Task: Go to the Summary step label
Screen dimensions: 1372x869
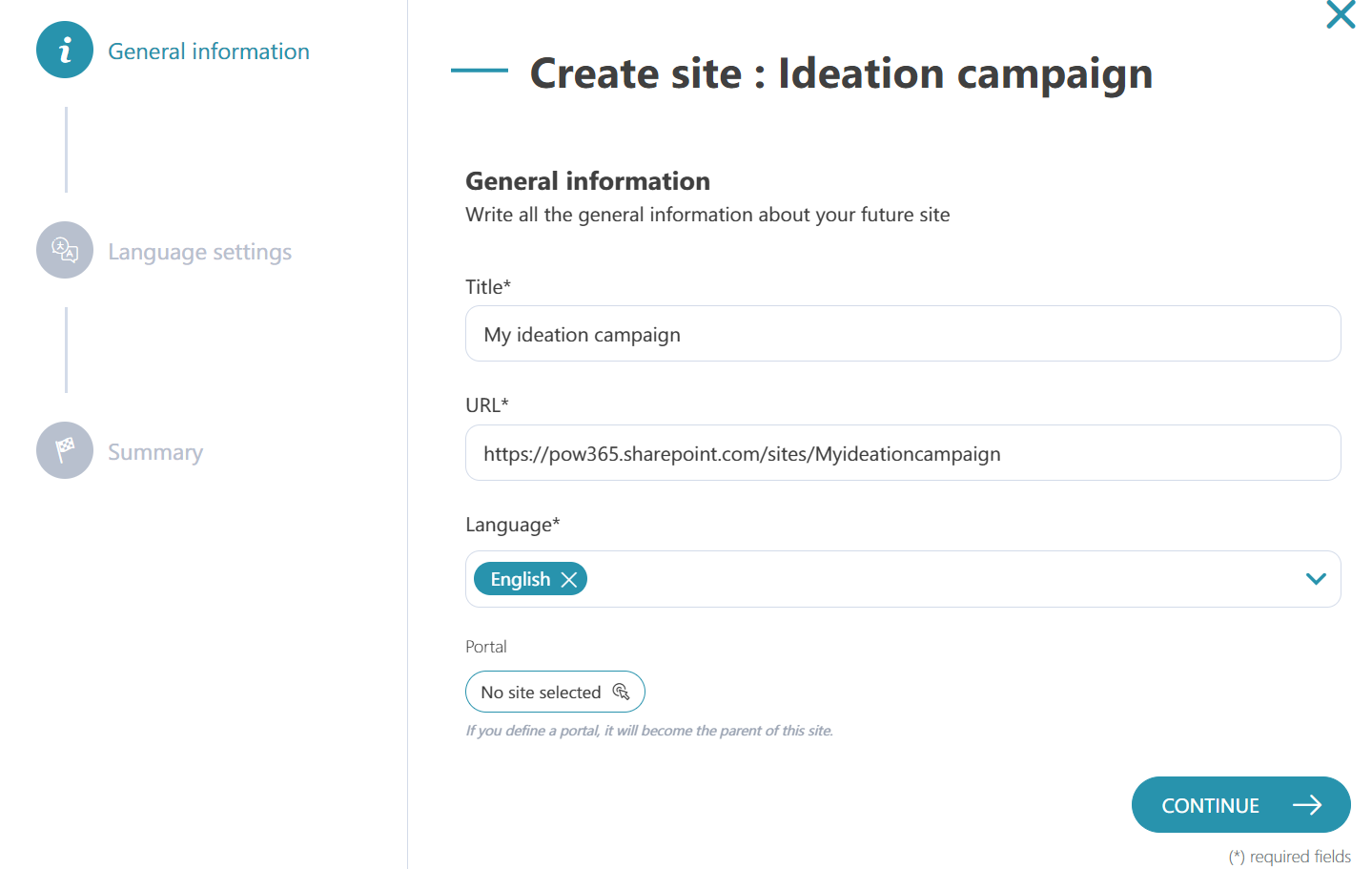Action: 155,452
